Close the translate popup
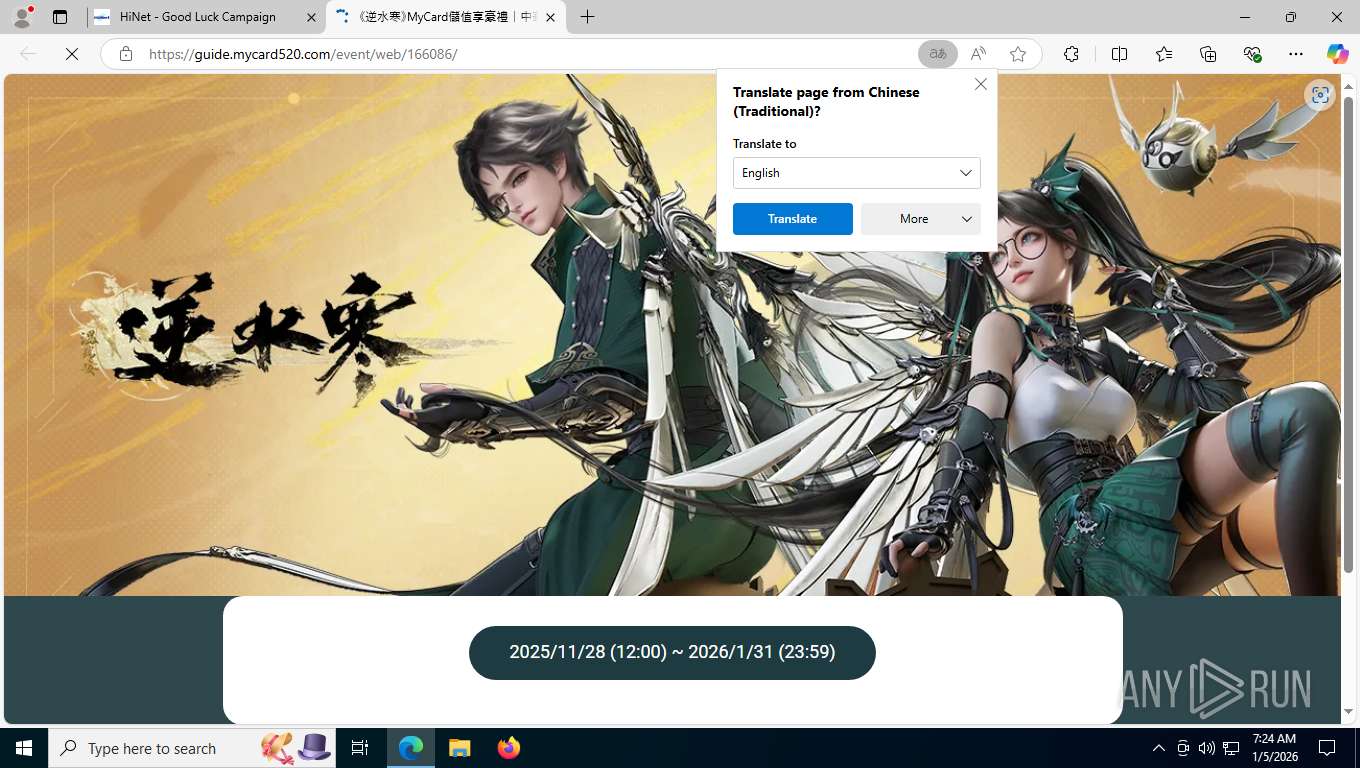Screen dimensions: 1360x768 click(981, 85)
